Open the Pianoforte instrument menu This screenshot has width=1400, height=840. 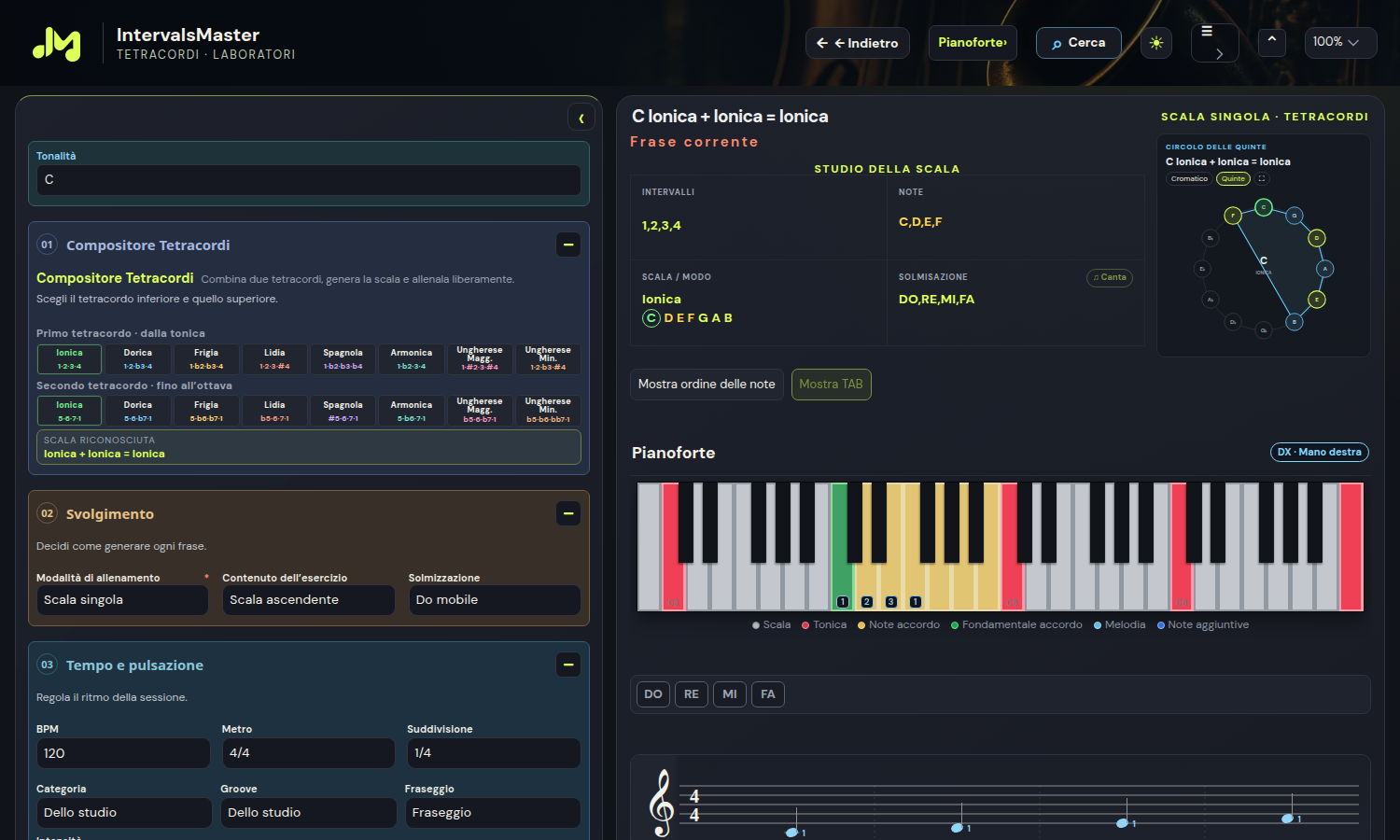click(x=973, y=43)
